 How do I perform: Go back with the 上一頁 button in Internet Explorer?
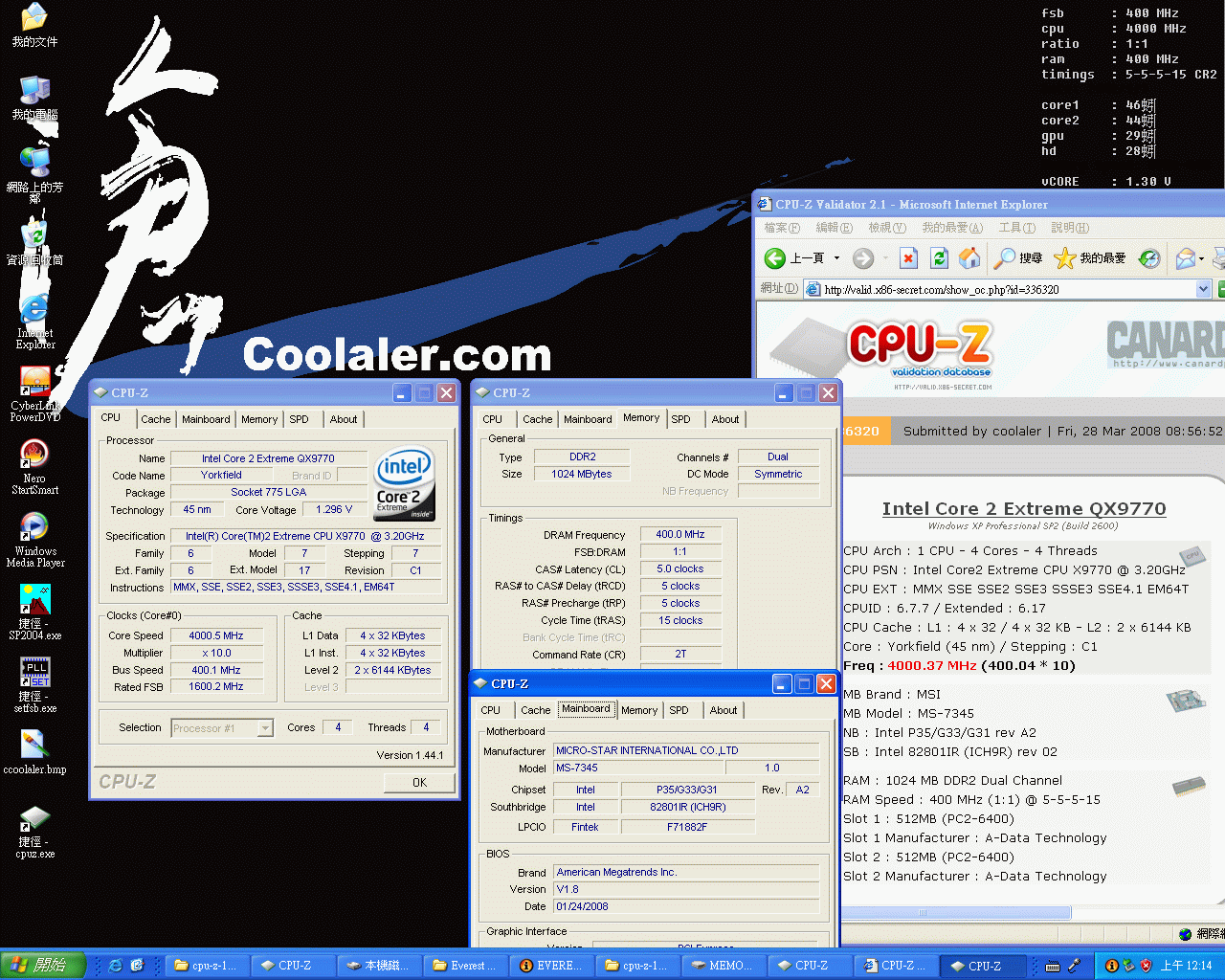793,257
